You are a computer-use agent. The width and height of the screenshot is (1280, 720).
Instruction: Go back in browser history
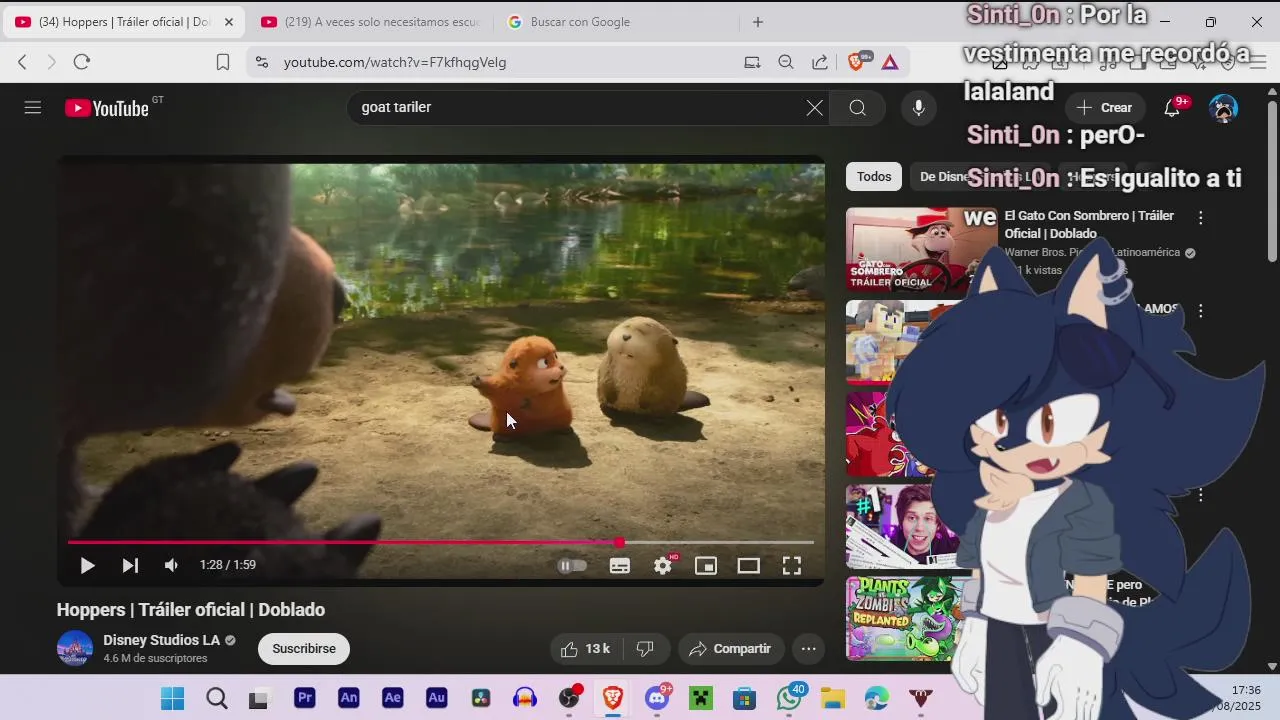(x=22, y=62)
